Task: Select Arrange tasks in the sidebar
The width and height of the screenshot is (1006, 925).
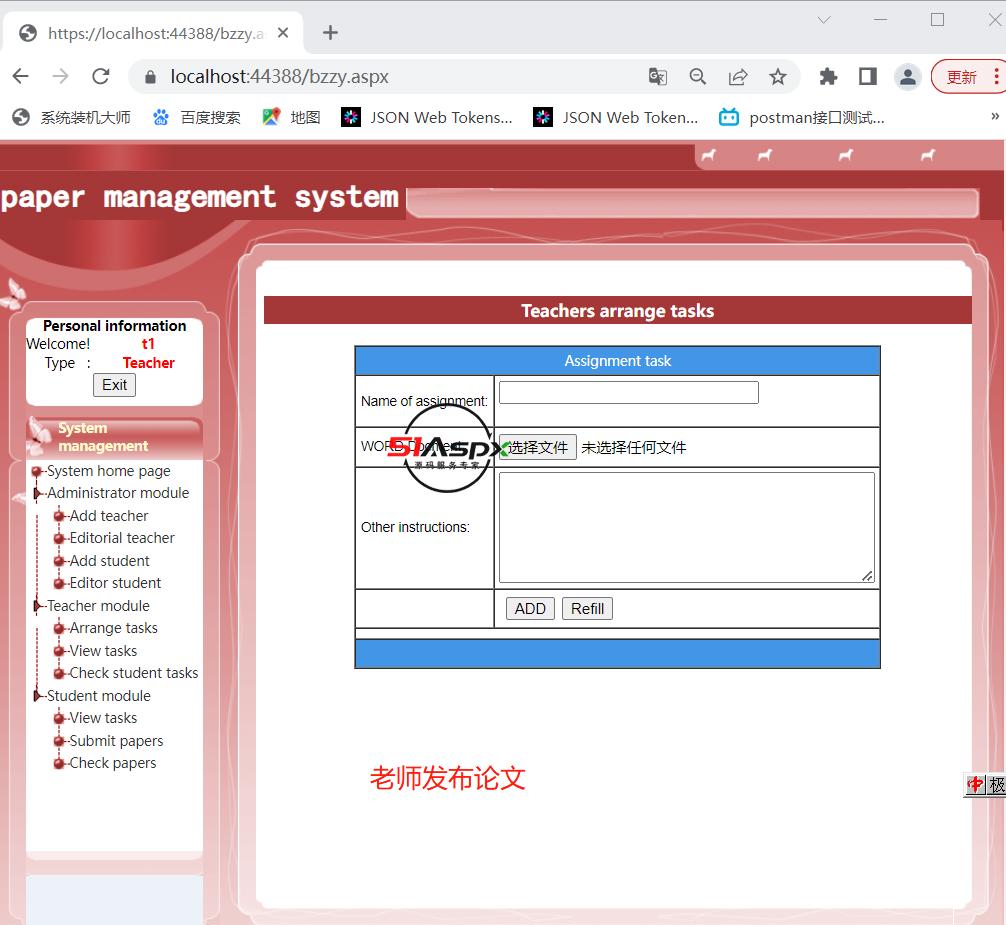Action: tap(112, 627)
